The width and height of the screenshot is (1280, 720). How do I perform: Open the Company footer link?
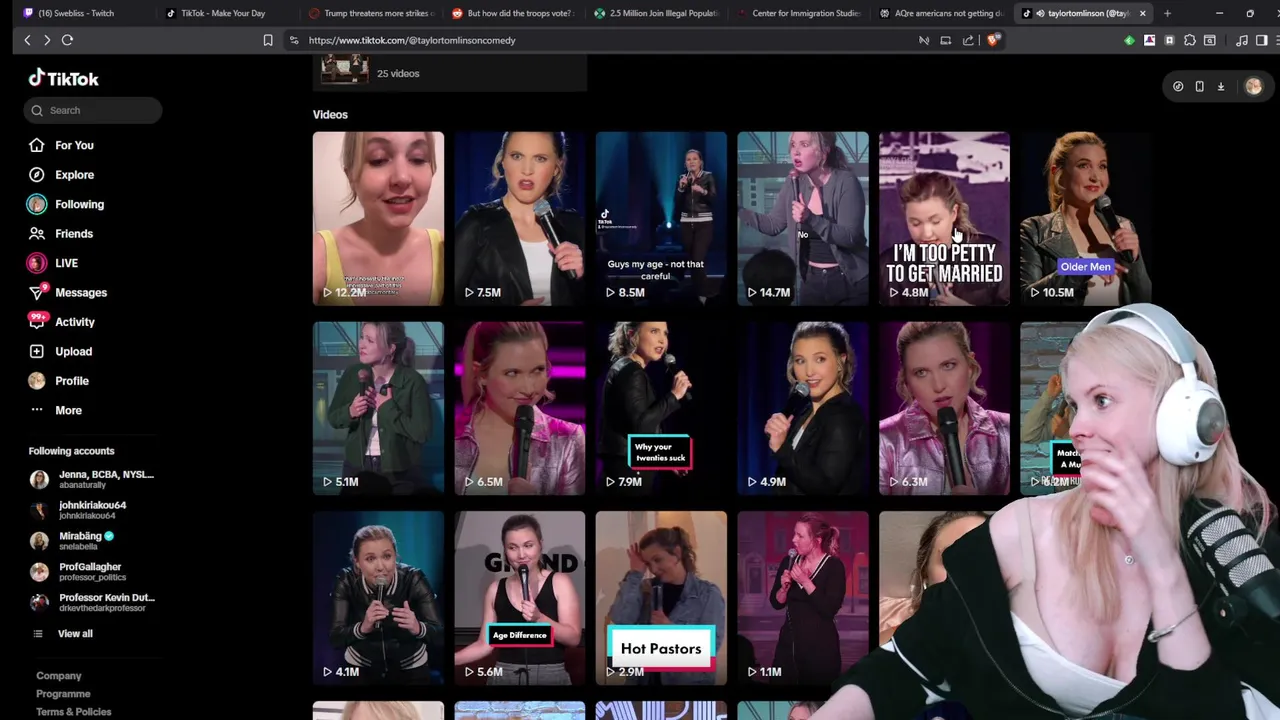coord(58,676)
